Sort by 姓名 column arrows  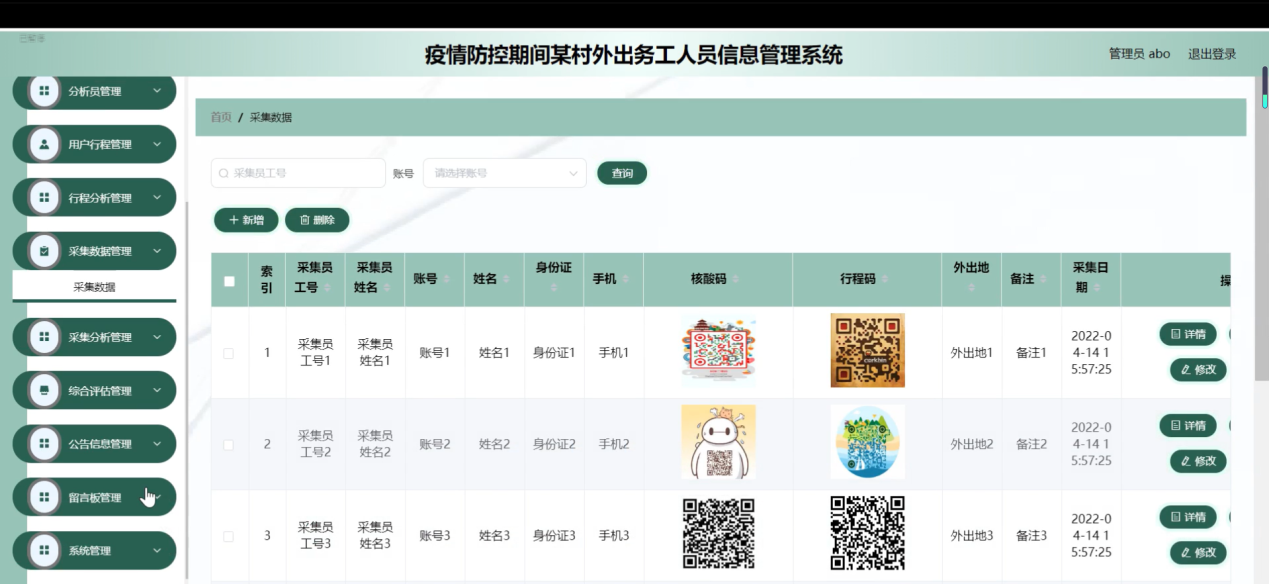pos(506,280)
